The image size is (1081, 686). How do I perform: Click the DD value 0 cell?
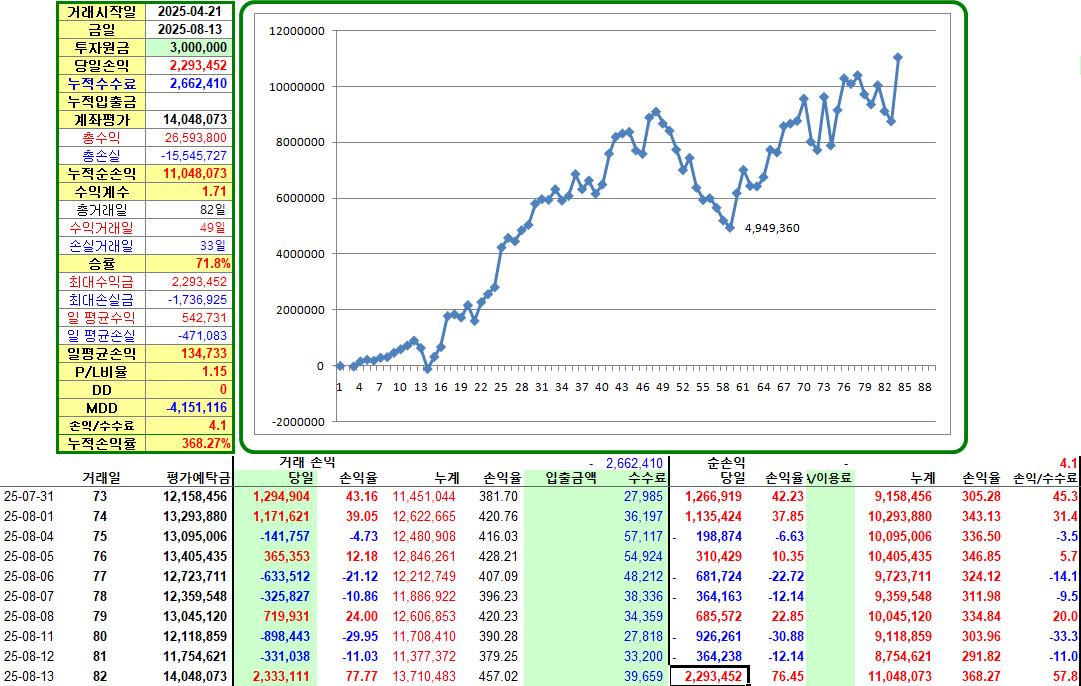click(x=189, y=390)
